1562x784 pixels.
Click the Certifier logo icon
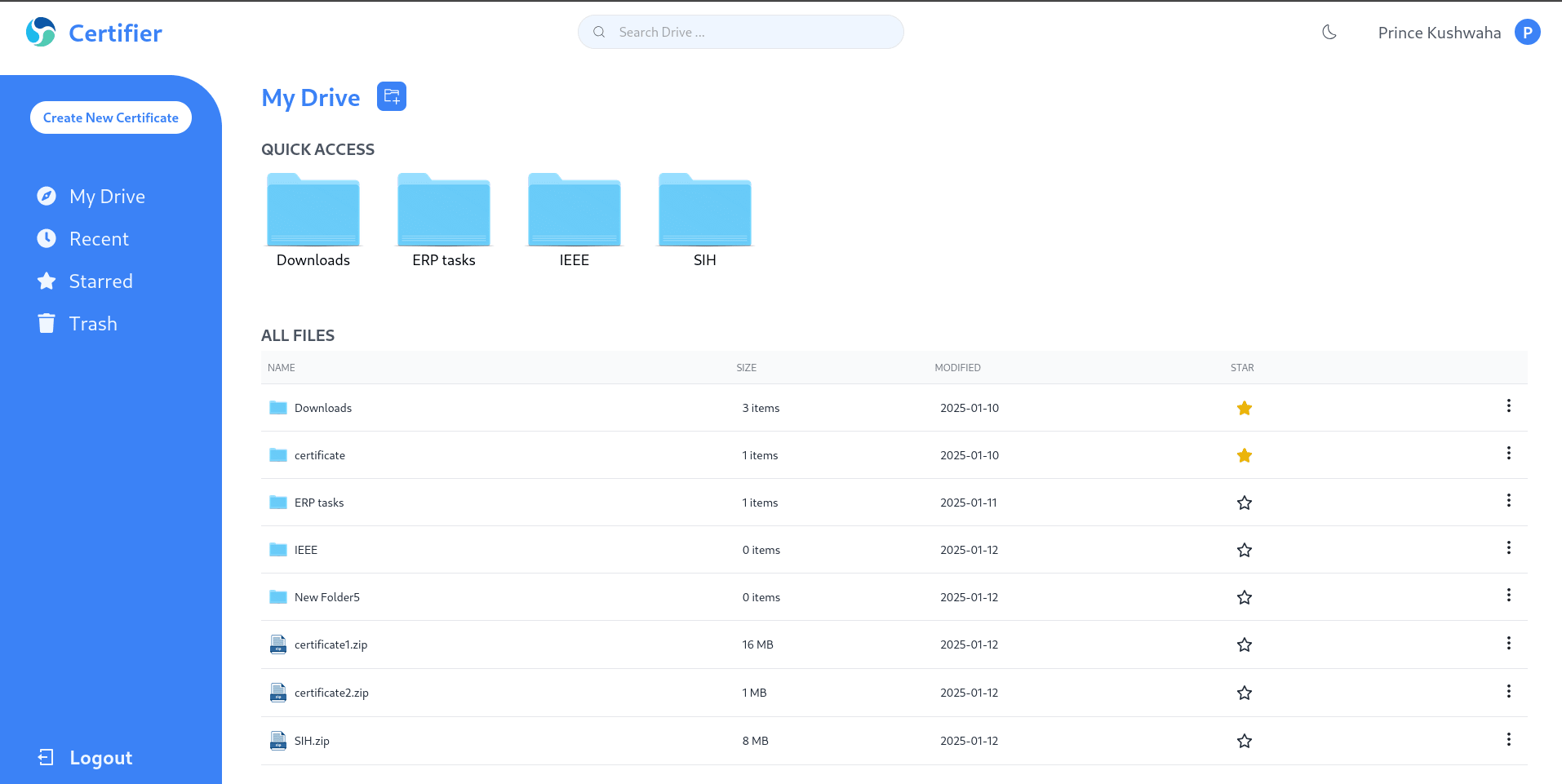point(41,33)
